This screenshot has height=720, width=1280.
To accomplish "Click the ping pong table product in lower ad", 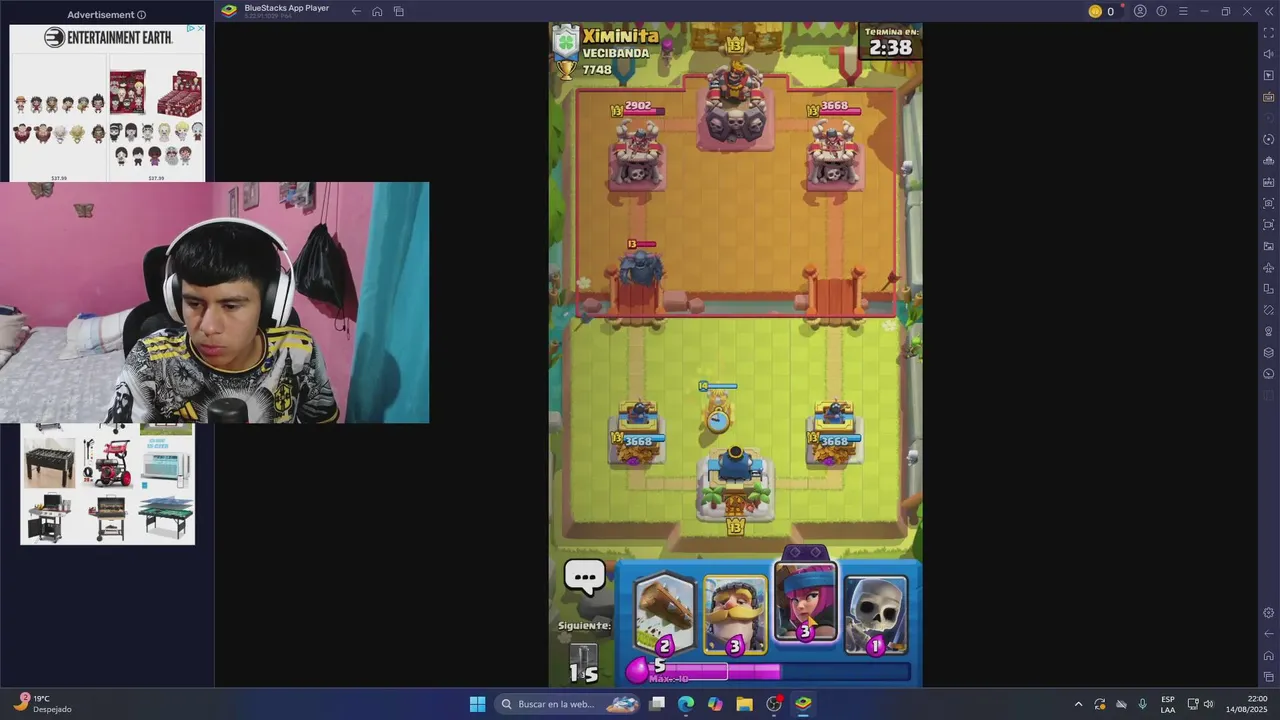I will [167, 518].
